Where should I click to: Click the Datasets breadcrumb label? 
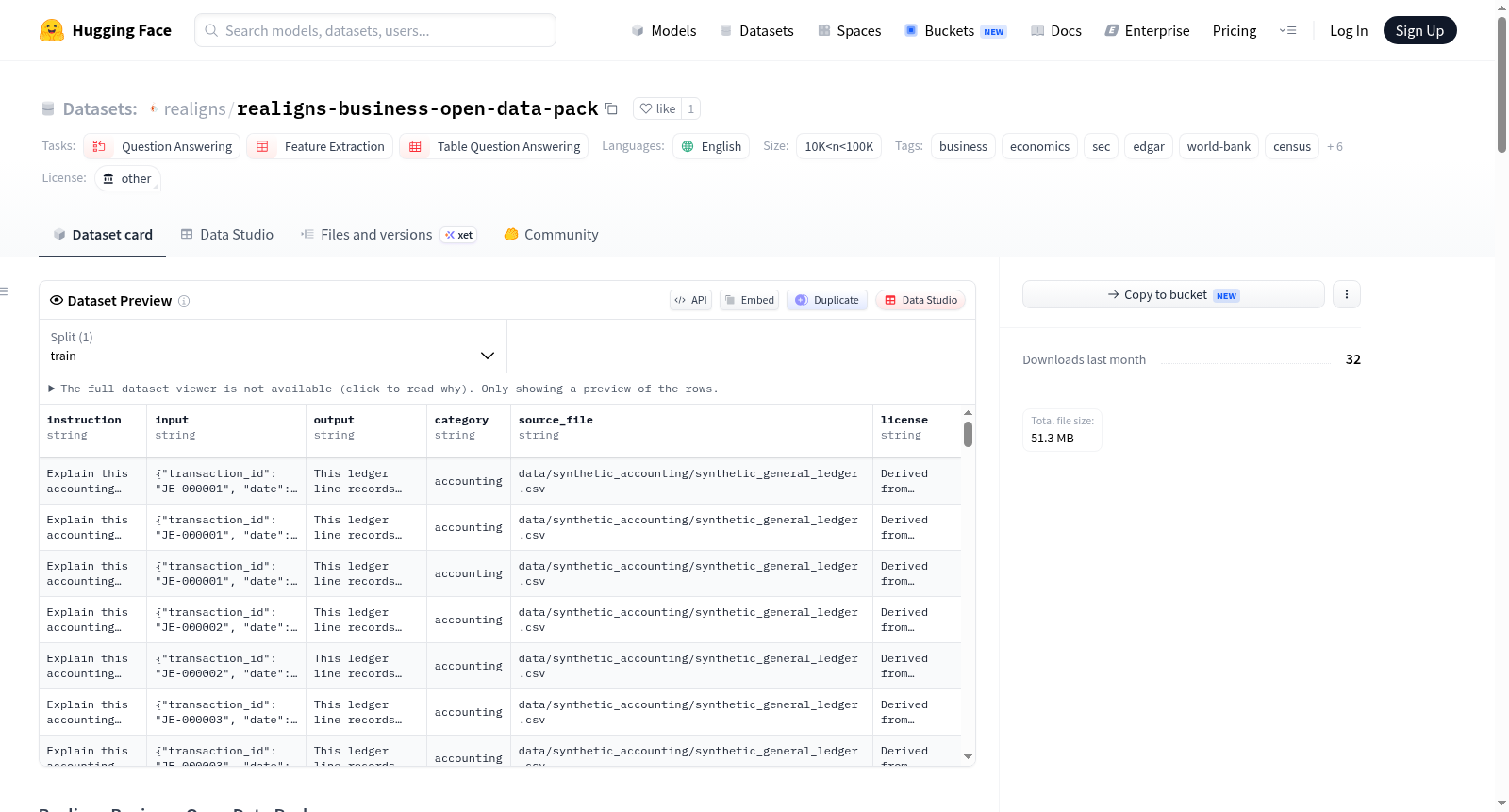[x=99, y=108]
